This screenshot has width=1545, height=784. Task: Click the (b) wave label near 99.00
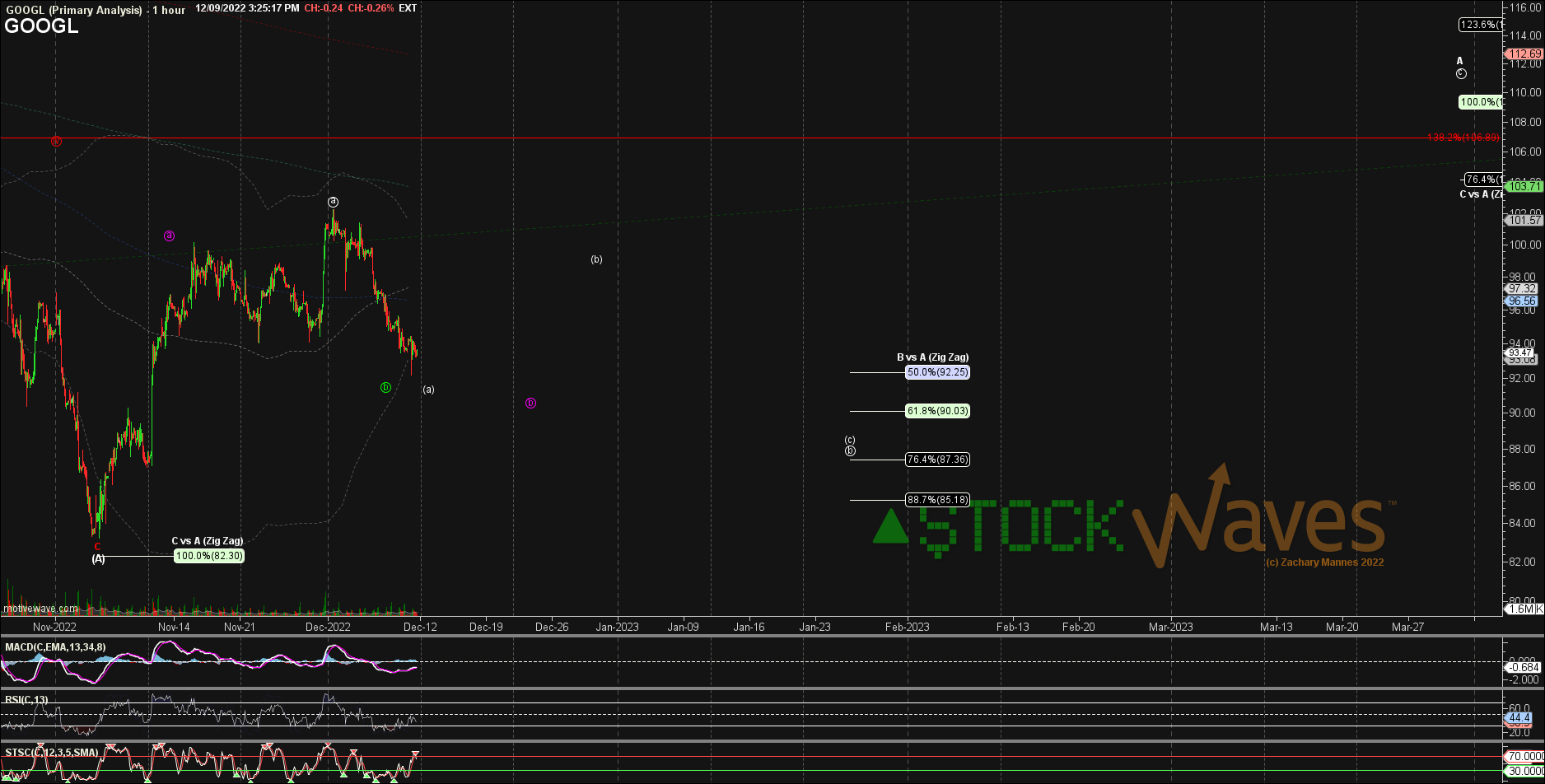(x=596, y=259)
